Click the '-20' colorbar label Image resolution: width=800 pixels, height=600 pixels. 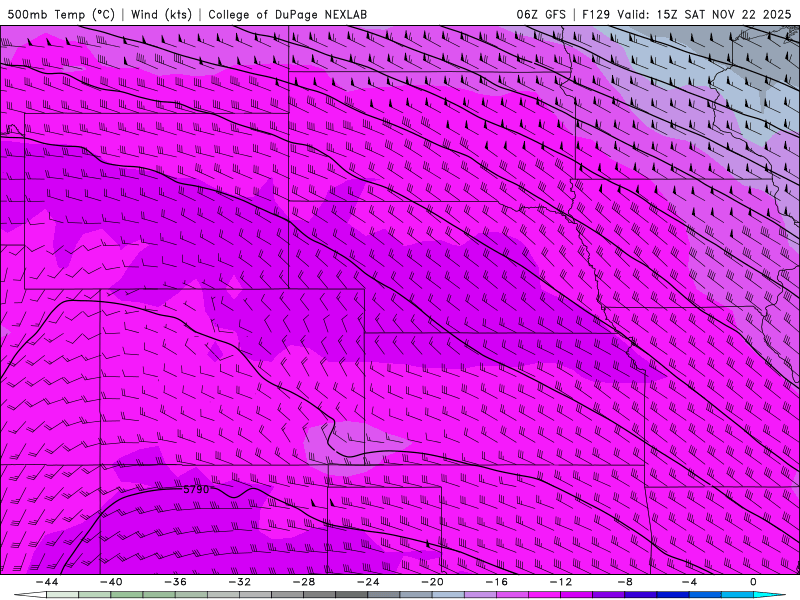pos(432,582)
